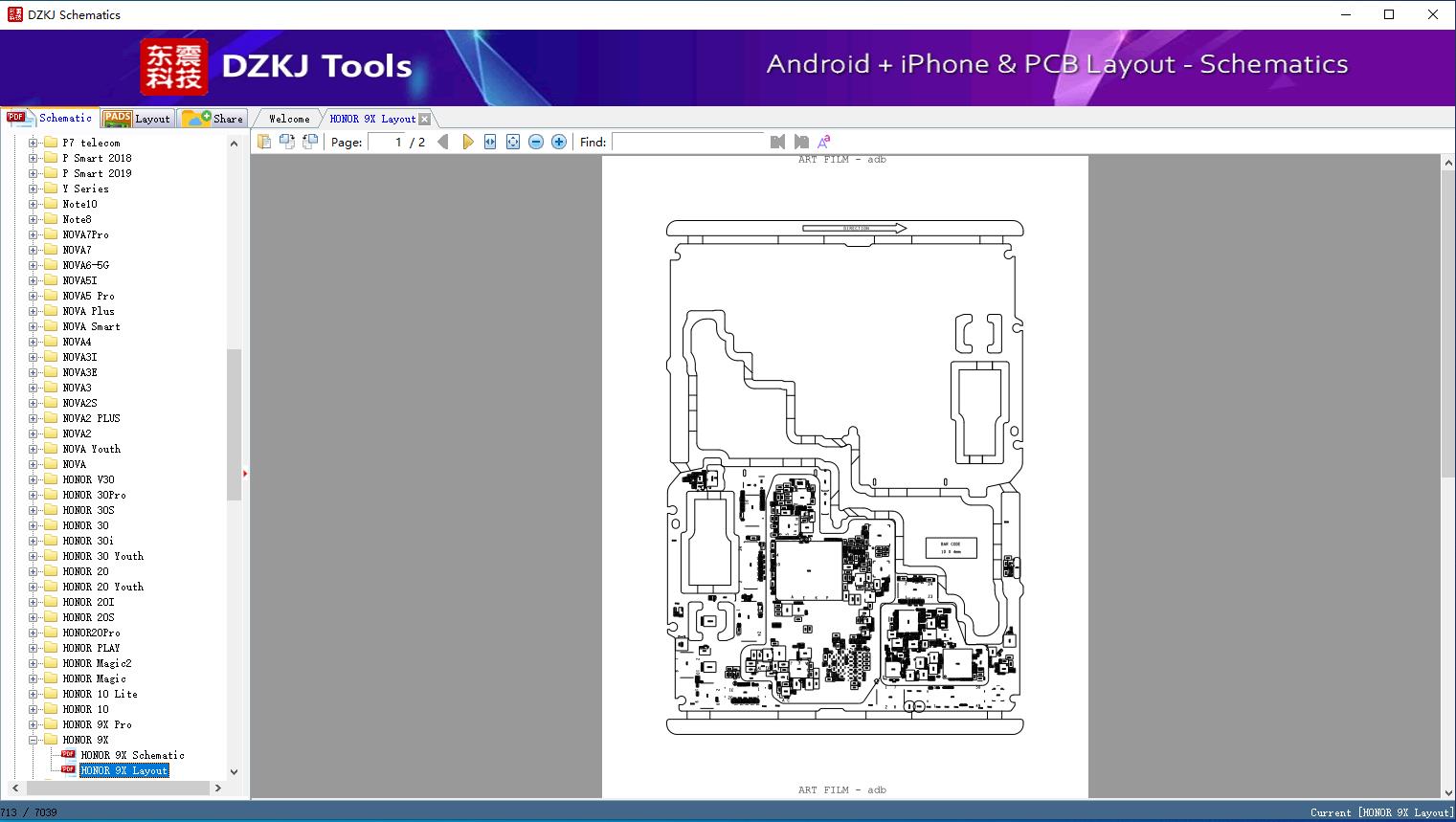
Task: Click the copy document icon in toolbar
Action: [x=264, y=142]
